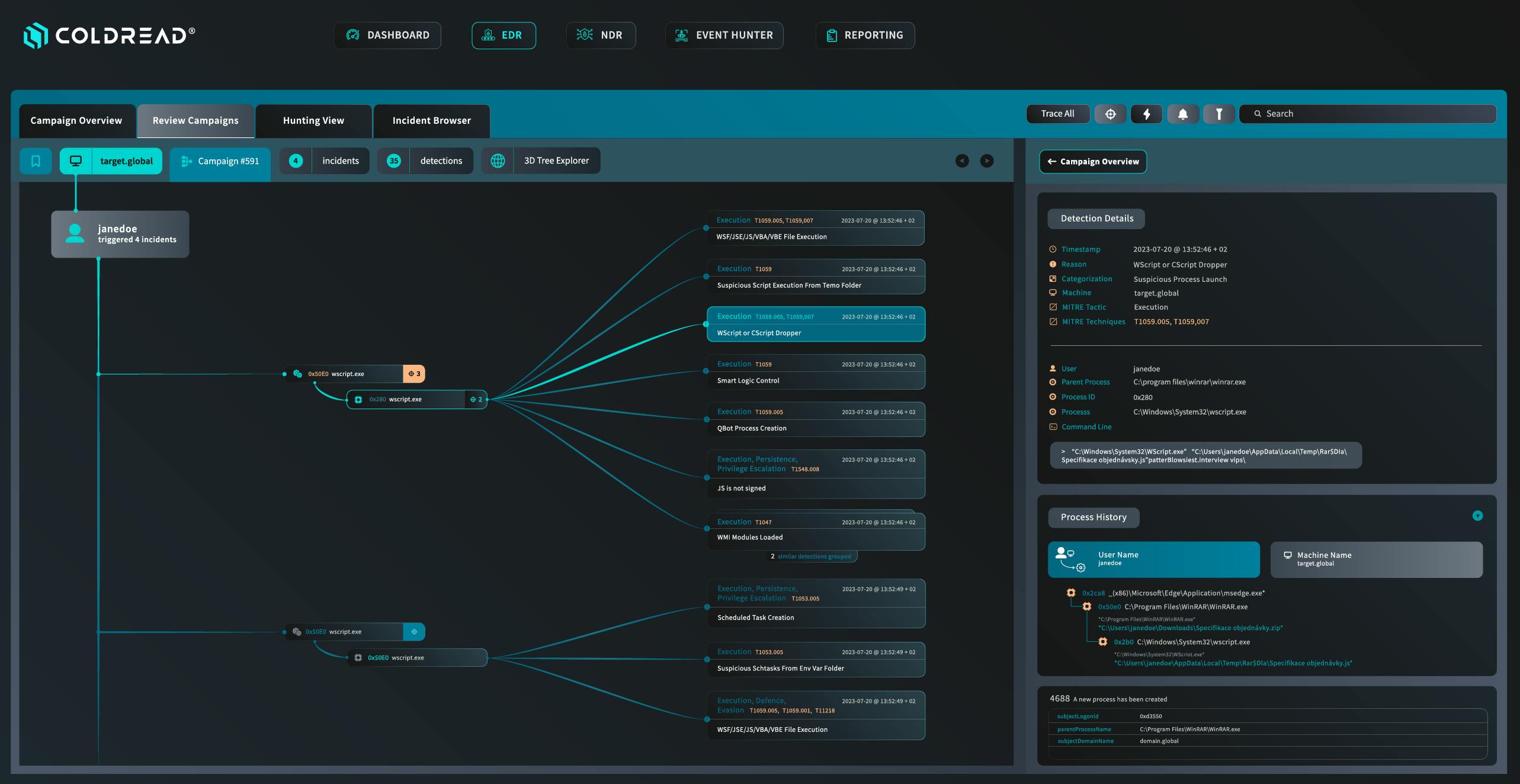Expand the 0x280 wscript.exe node badge
This screenshot has width=1520, height=784.
point(476,400)
